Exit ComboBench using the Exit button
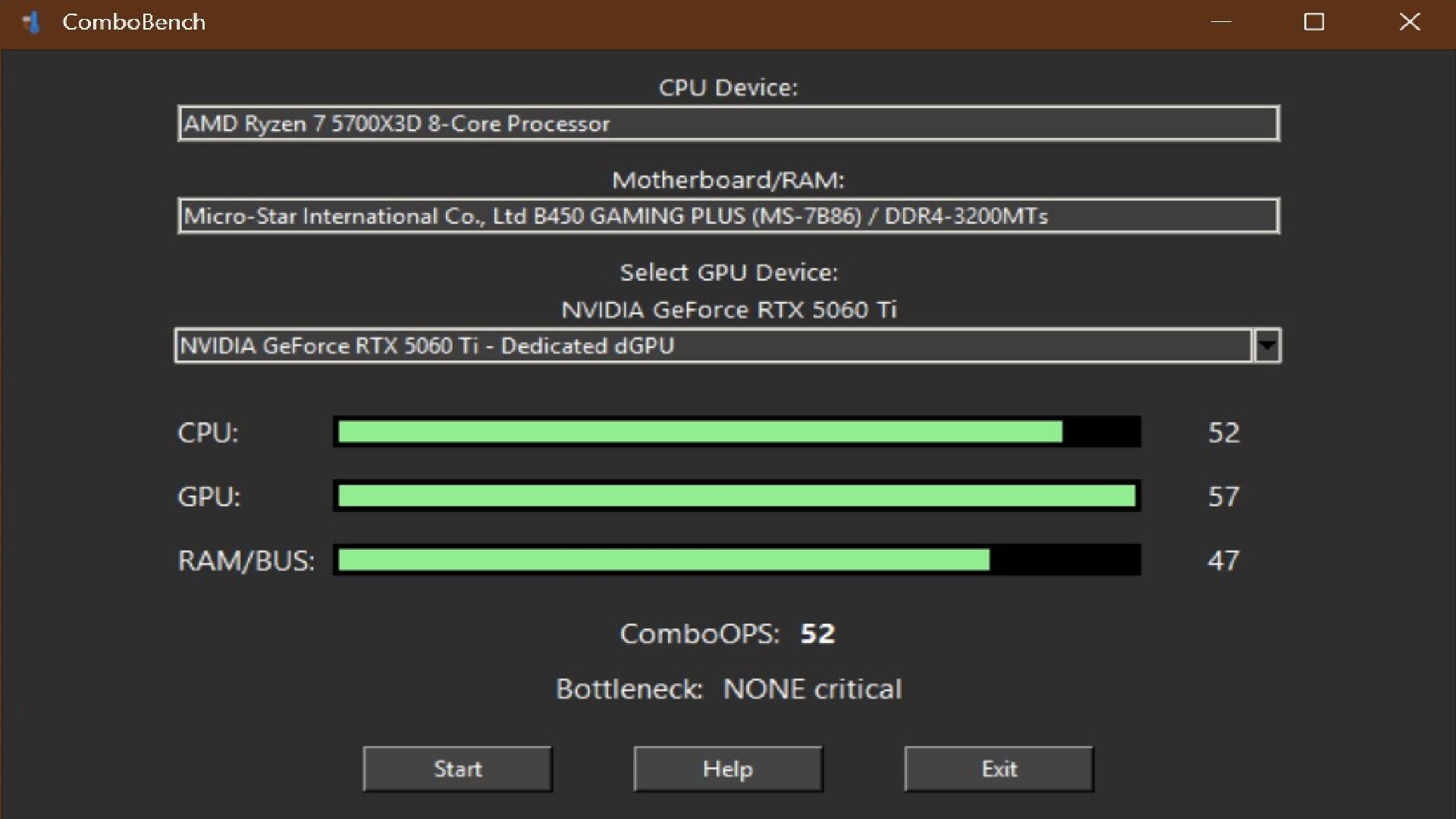 (998, 768)
